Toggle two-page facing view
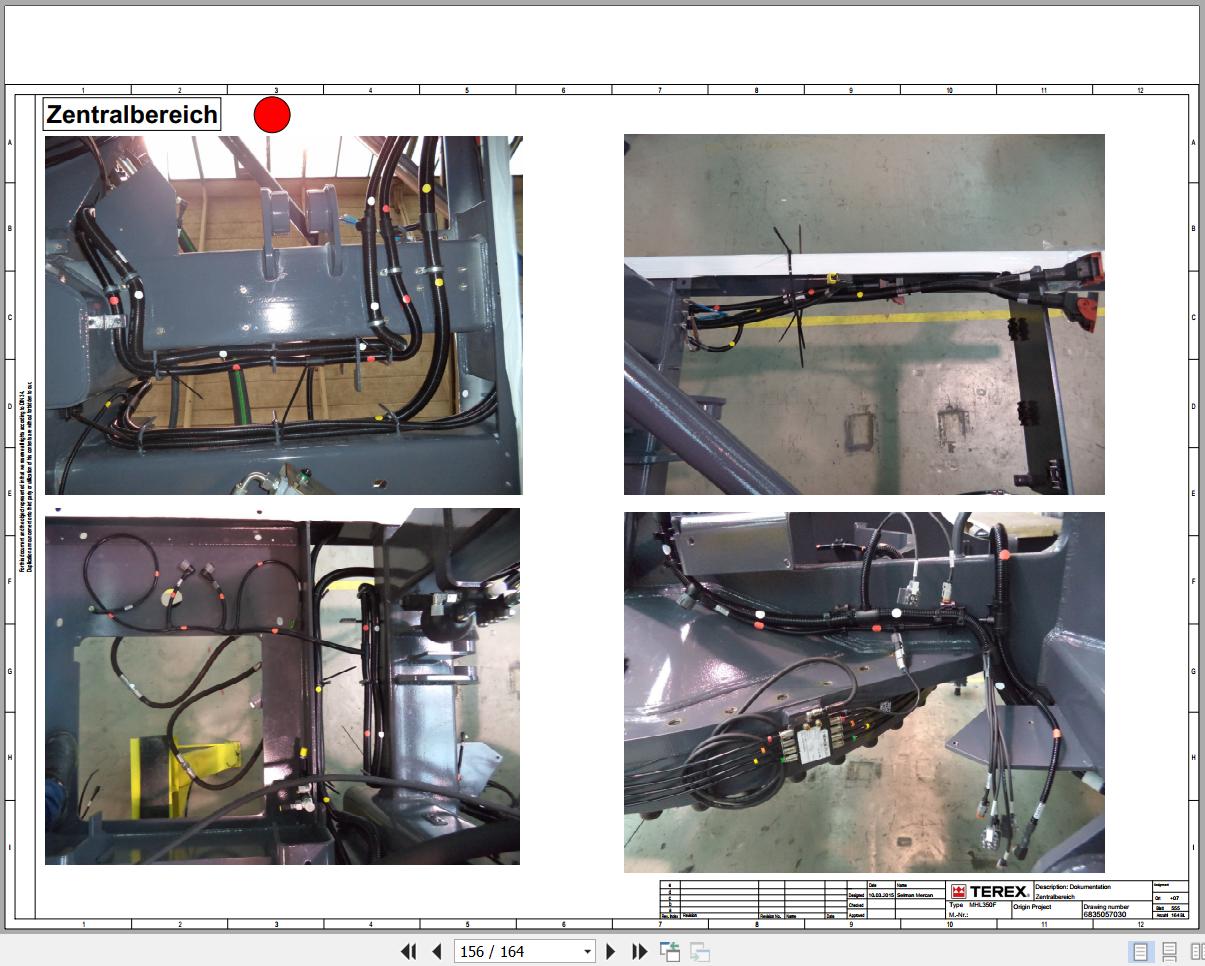Viewport: 1205px width, 966px height. coord(1196,952)
